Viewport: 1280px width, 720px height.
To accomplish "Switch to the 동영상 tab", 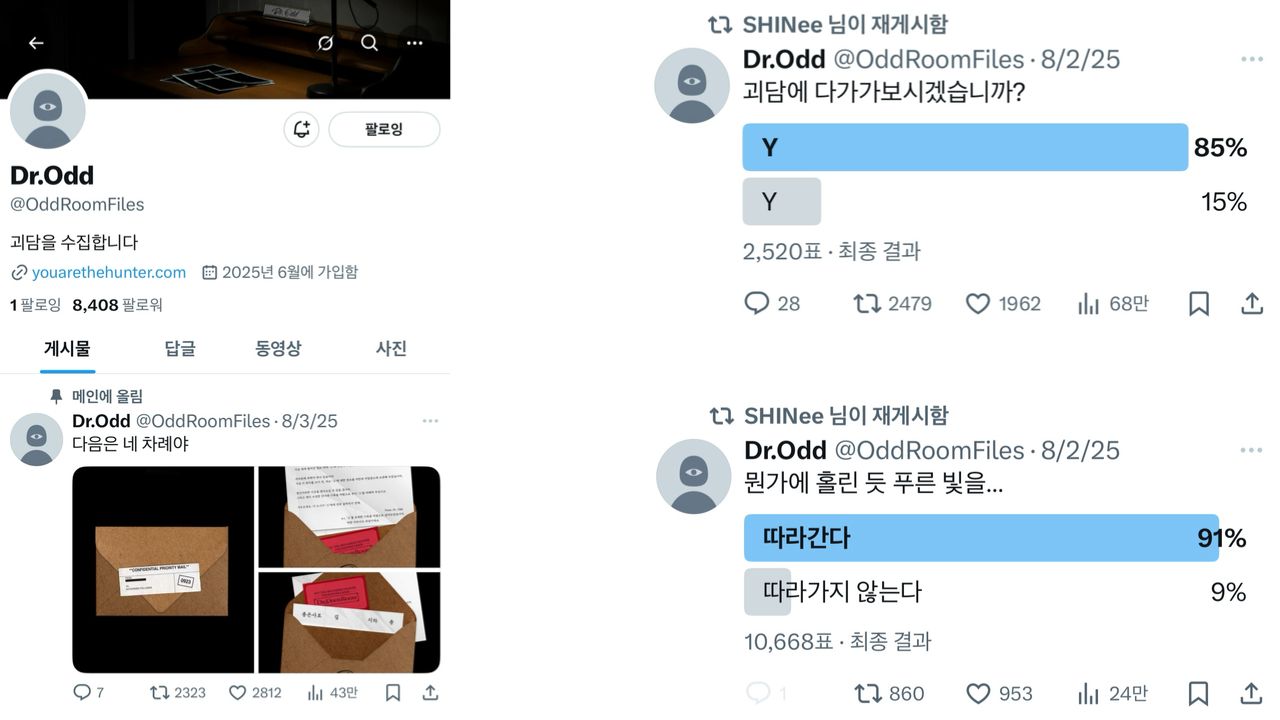I will (278, 348).
